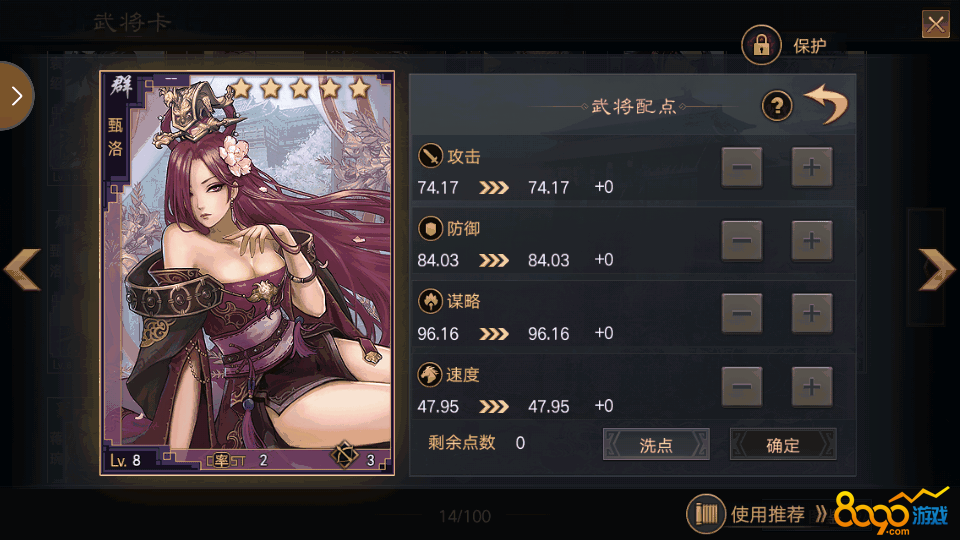Remove a point from 防御

(741, 241)
